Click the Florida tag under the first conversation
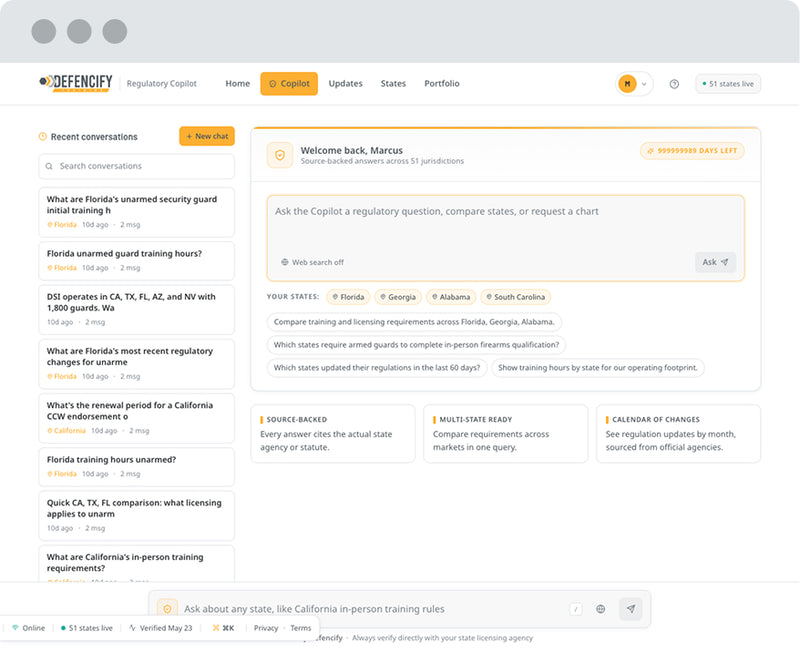The height and width of the screenshot is (652, 800). pos(62,224)
